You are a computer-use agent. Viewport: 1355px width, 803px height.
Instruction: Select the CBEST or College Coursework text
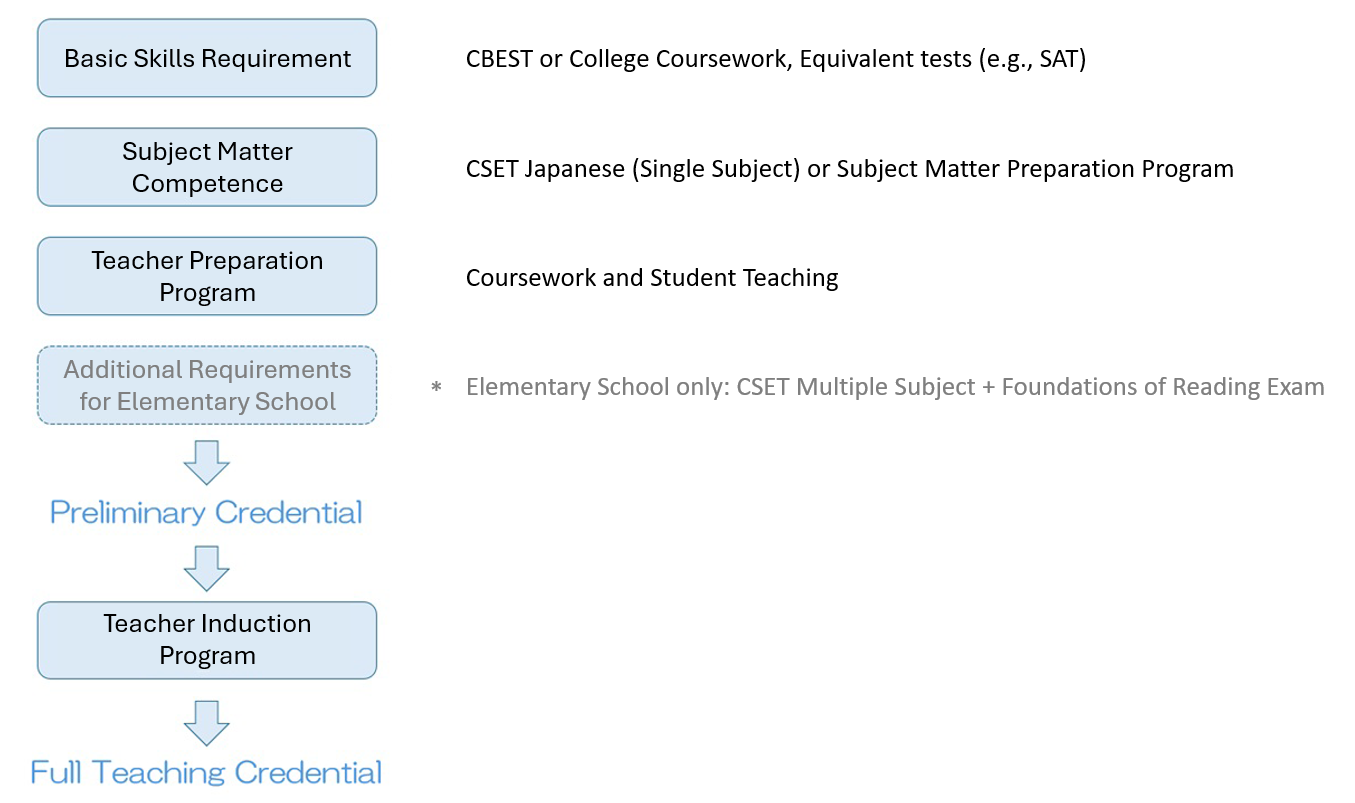[x=629, y=59]
